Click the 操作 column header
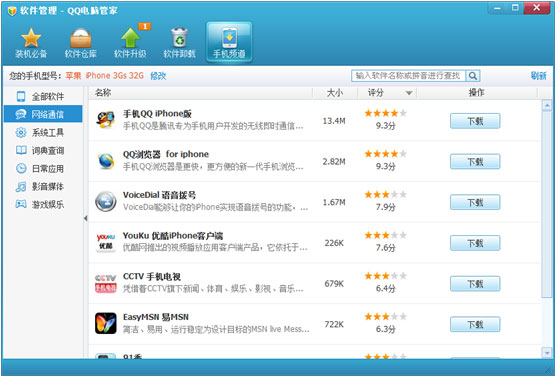 pos(477,93)
